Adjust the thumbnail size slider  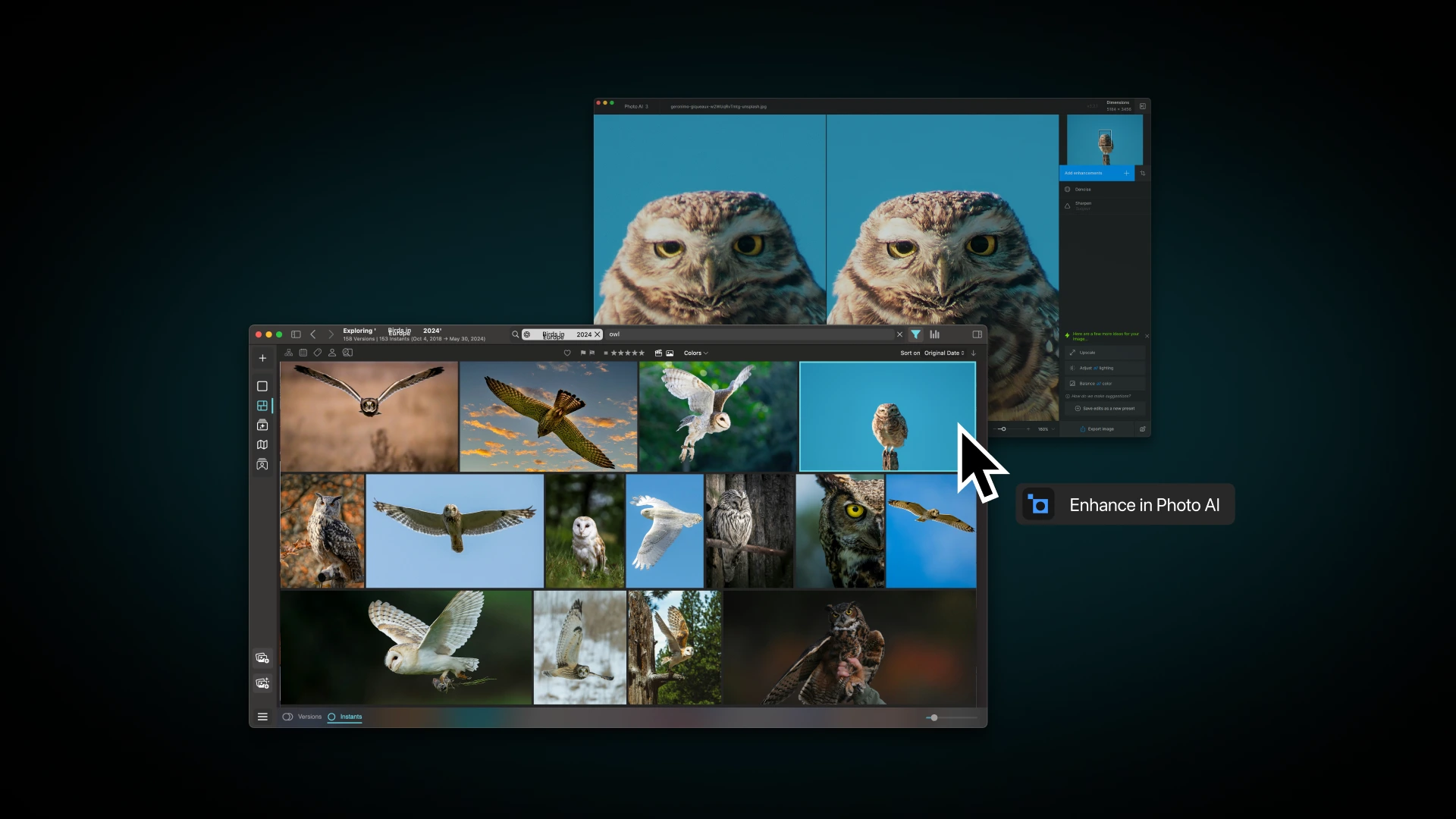click(x=934, y=717)
